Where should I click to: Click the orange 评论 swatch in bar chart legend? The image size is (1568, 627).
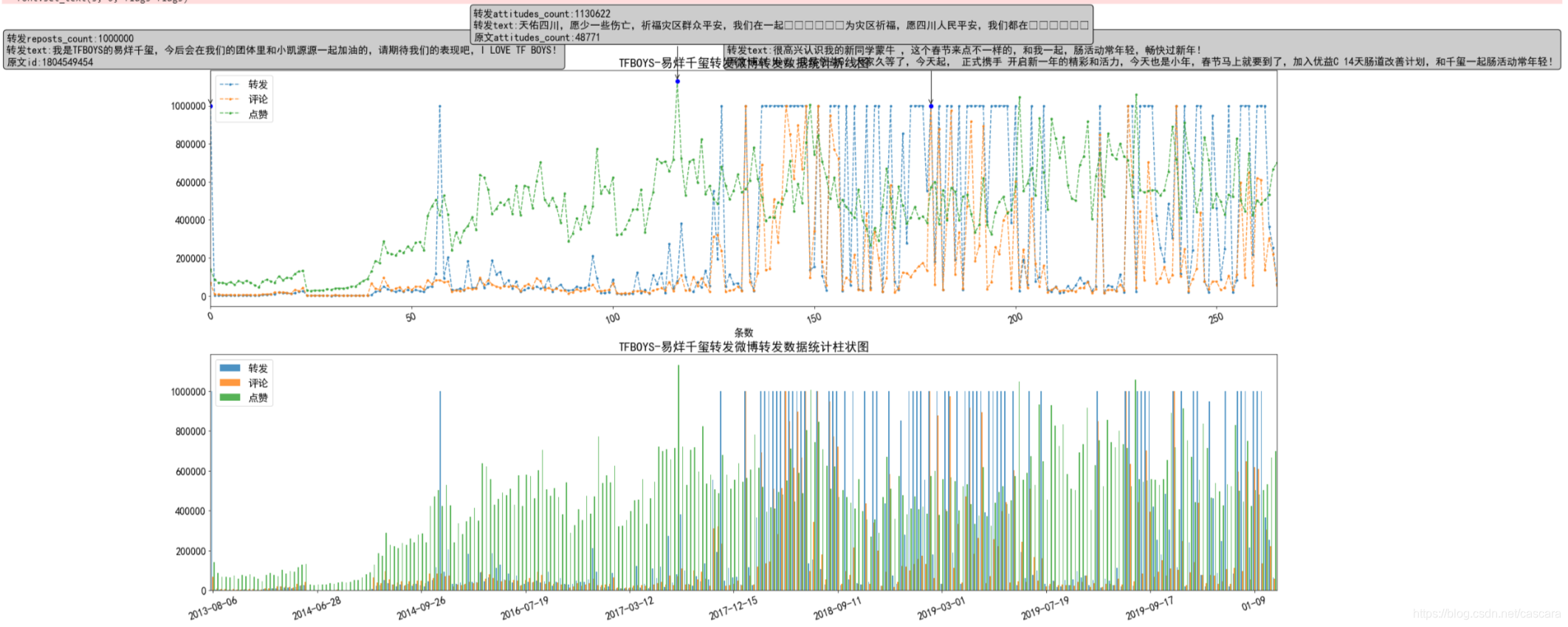[x=230, y=383]
